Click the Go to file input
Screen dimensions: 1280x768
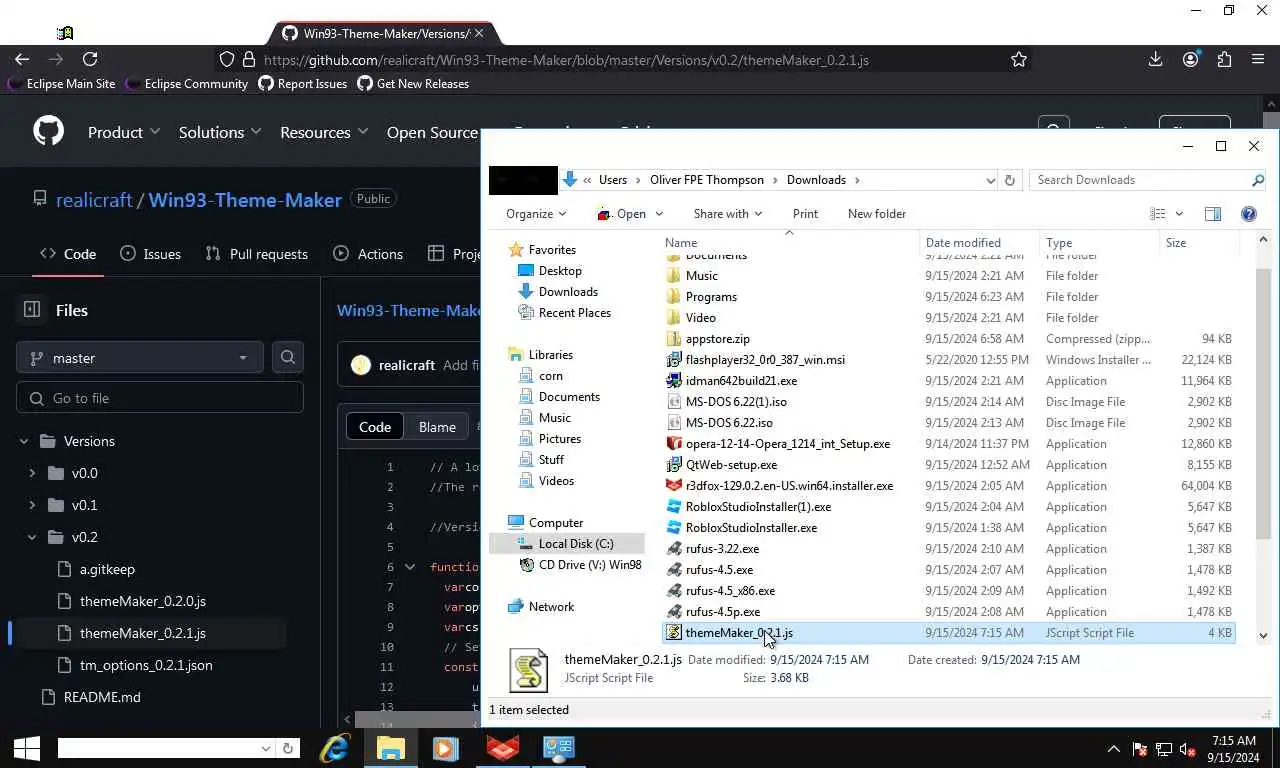coord(160,397)
